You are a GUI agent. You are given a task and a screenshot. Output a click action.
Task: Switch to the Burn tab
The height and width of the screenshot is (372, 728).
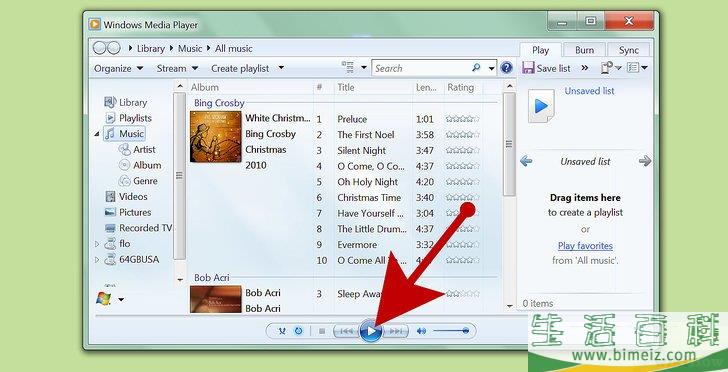[x=584, y=50]
